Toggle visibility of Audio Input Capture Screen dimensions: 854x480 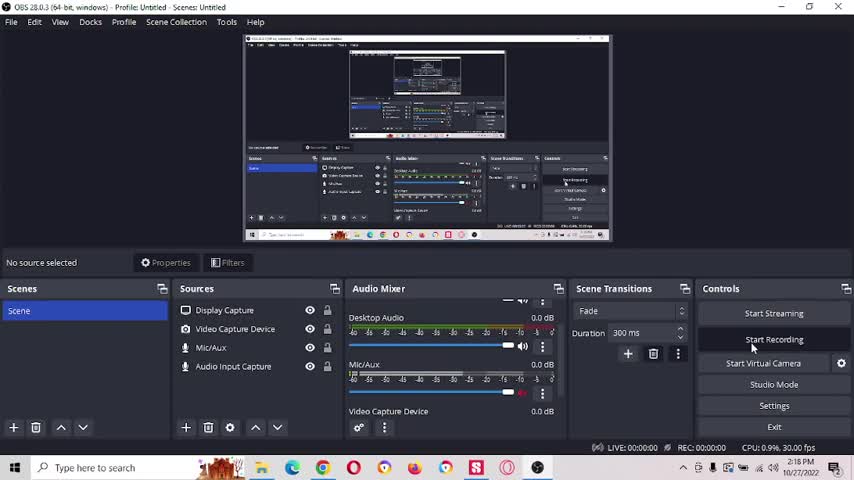[310, 367]
